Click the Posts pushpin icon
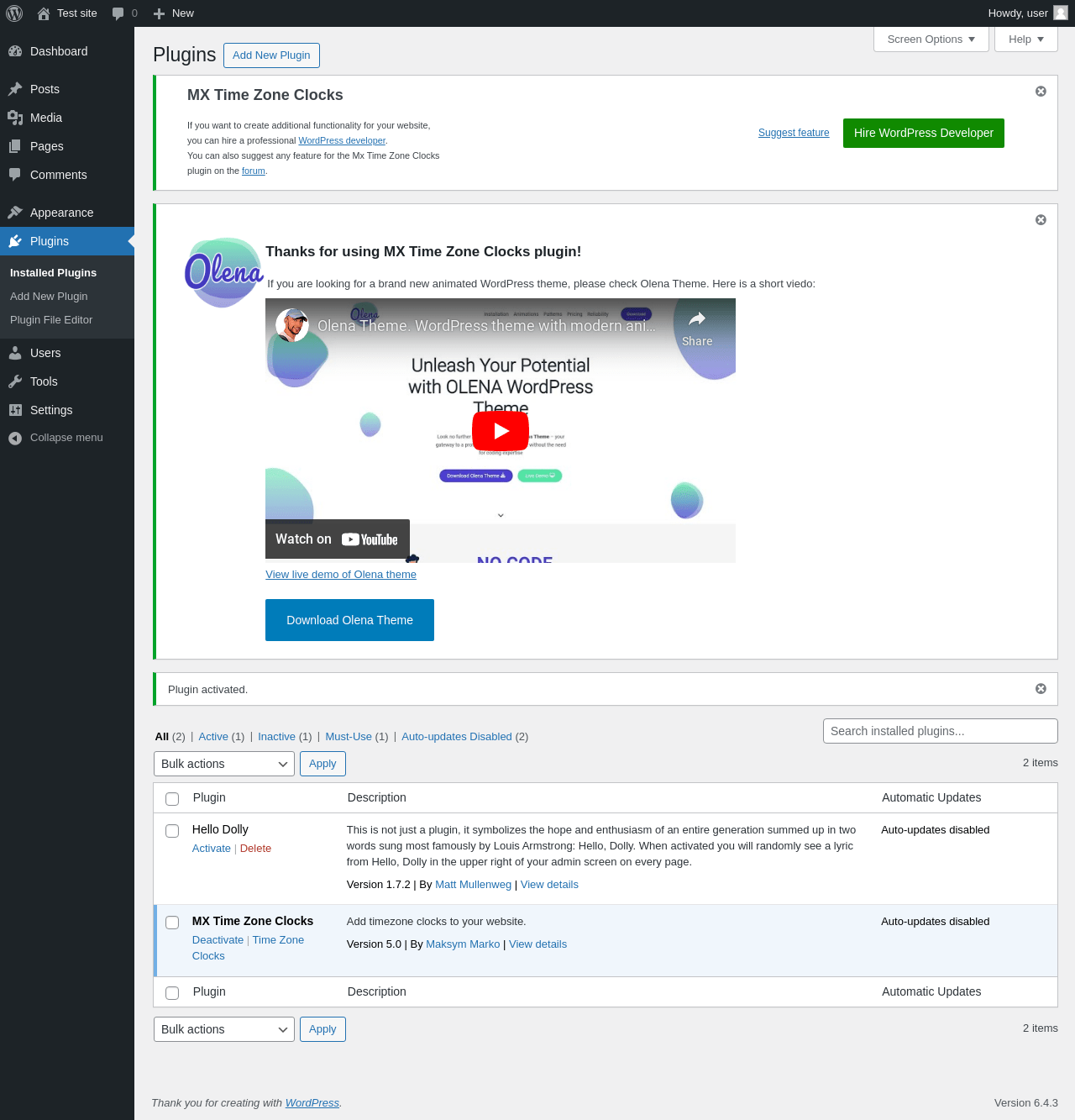This screenshot has width=1075, height=1120. [15, 89]
